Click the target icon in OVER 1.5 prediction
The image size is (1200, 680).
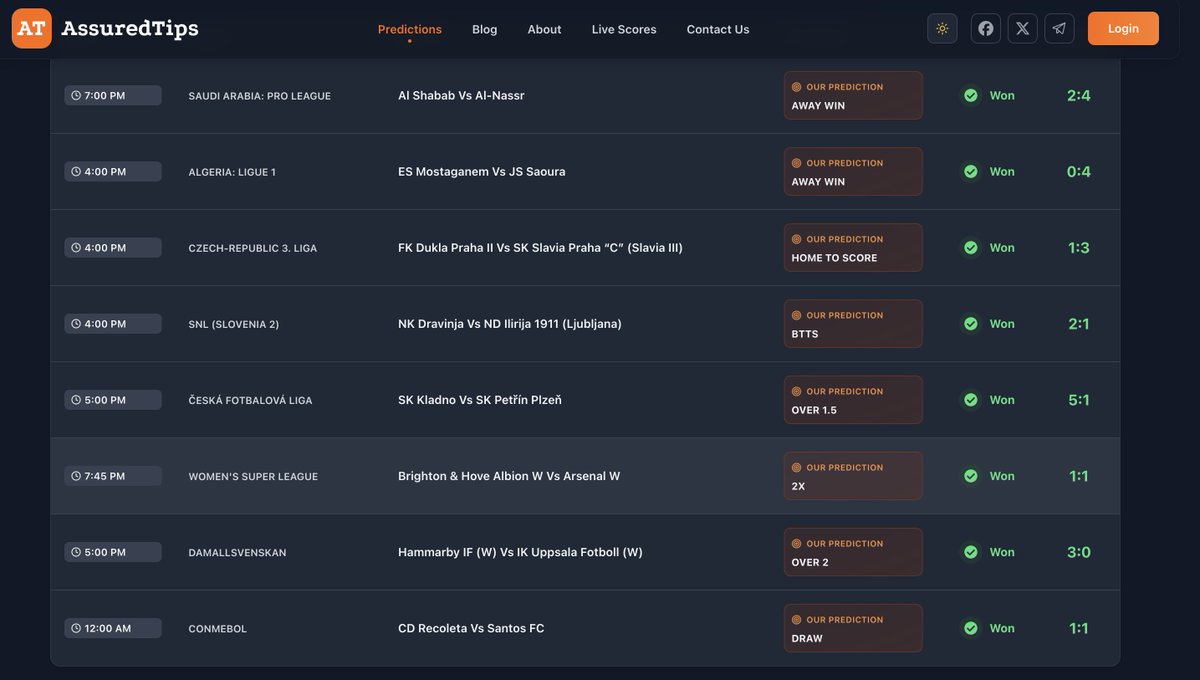tap(797, 391)
